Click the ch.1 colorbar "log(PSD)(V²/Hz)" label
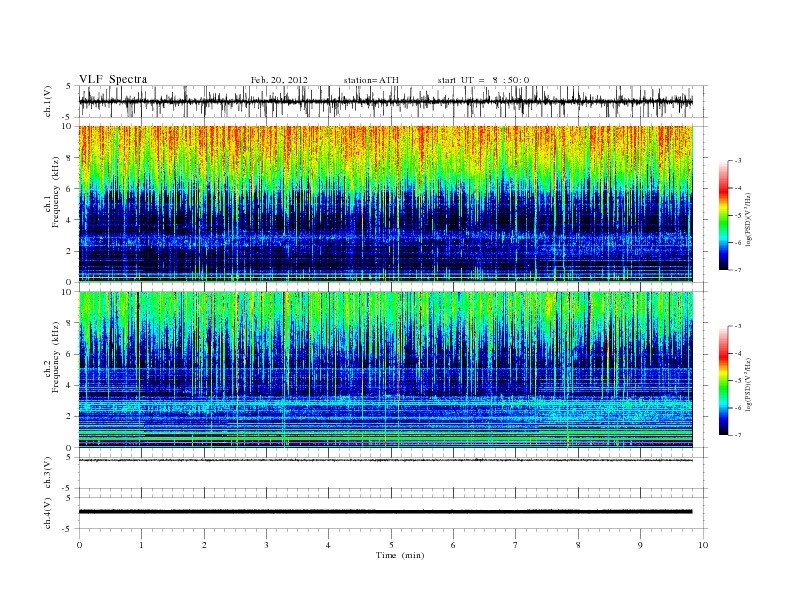This screenshot has width=792, height=612. (748, 219)
